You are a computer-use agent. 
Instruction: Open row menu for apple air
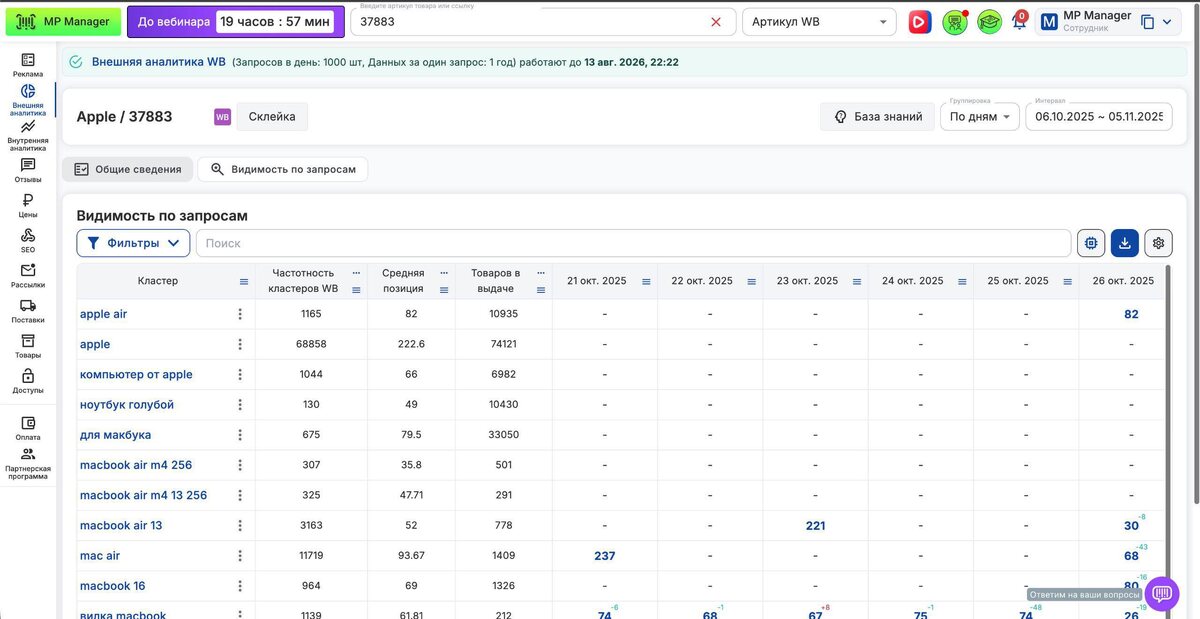tap(240, 314)
